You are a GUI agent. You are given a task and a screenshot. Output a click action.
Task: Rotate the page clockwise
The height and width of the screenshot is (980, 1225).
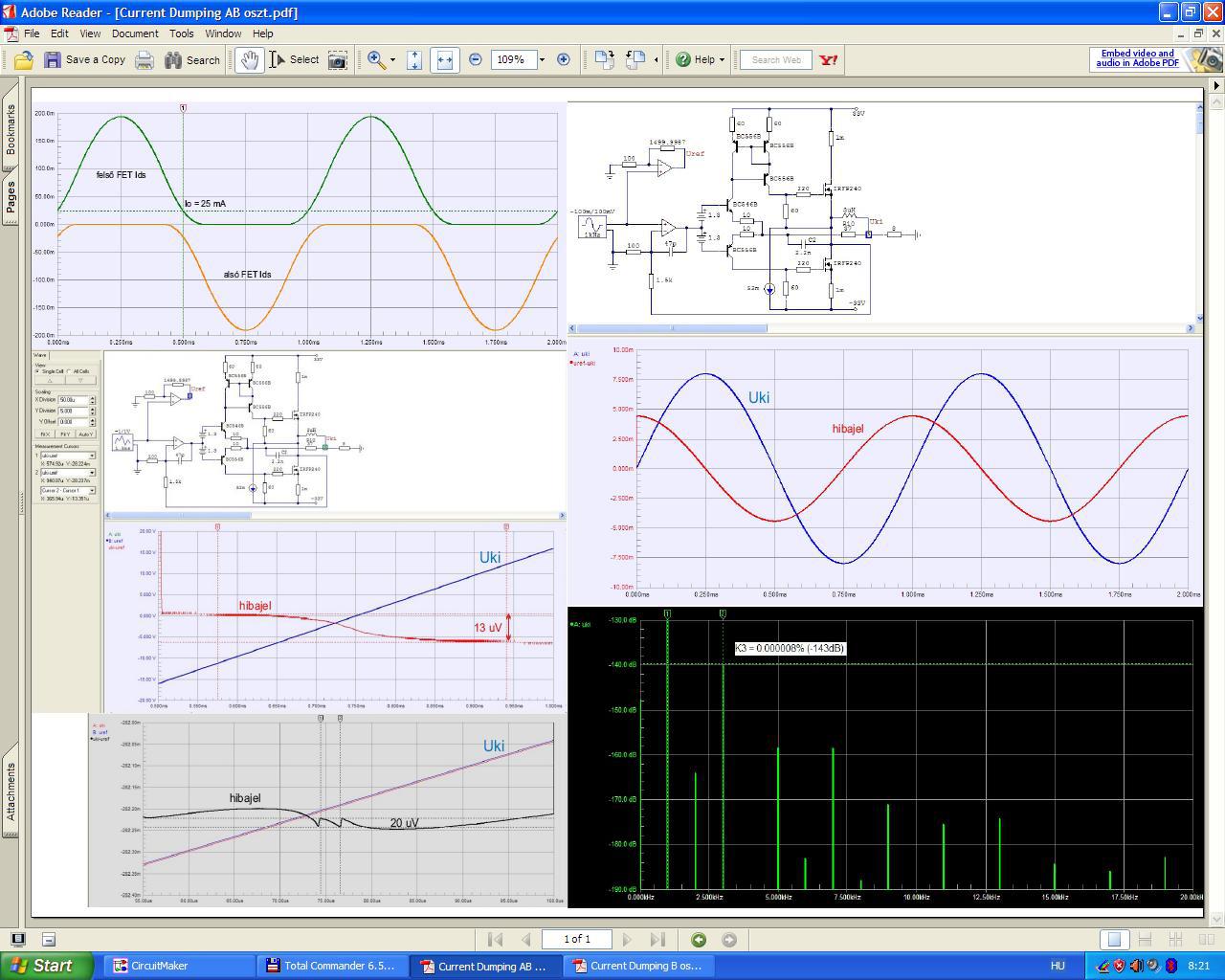[x=604, y=59]
